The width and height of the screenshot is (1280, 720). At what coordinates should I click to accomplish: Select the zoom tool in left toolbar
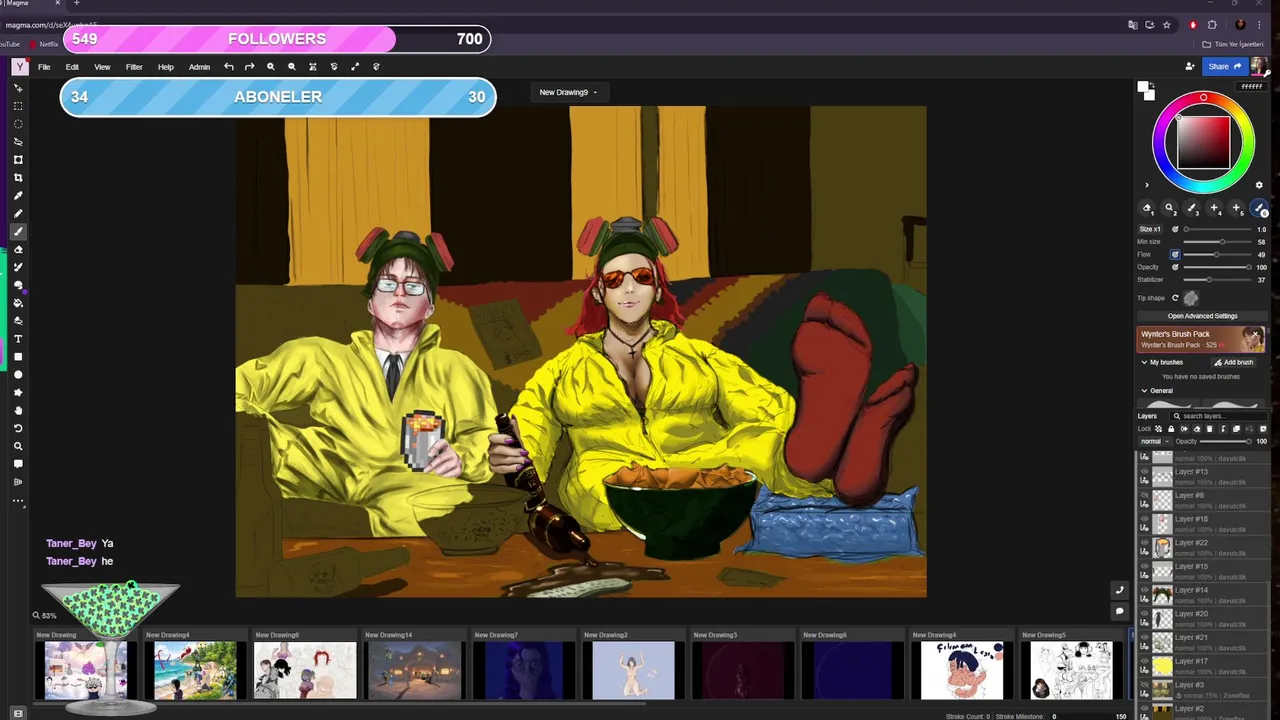click(18, 447)
